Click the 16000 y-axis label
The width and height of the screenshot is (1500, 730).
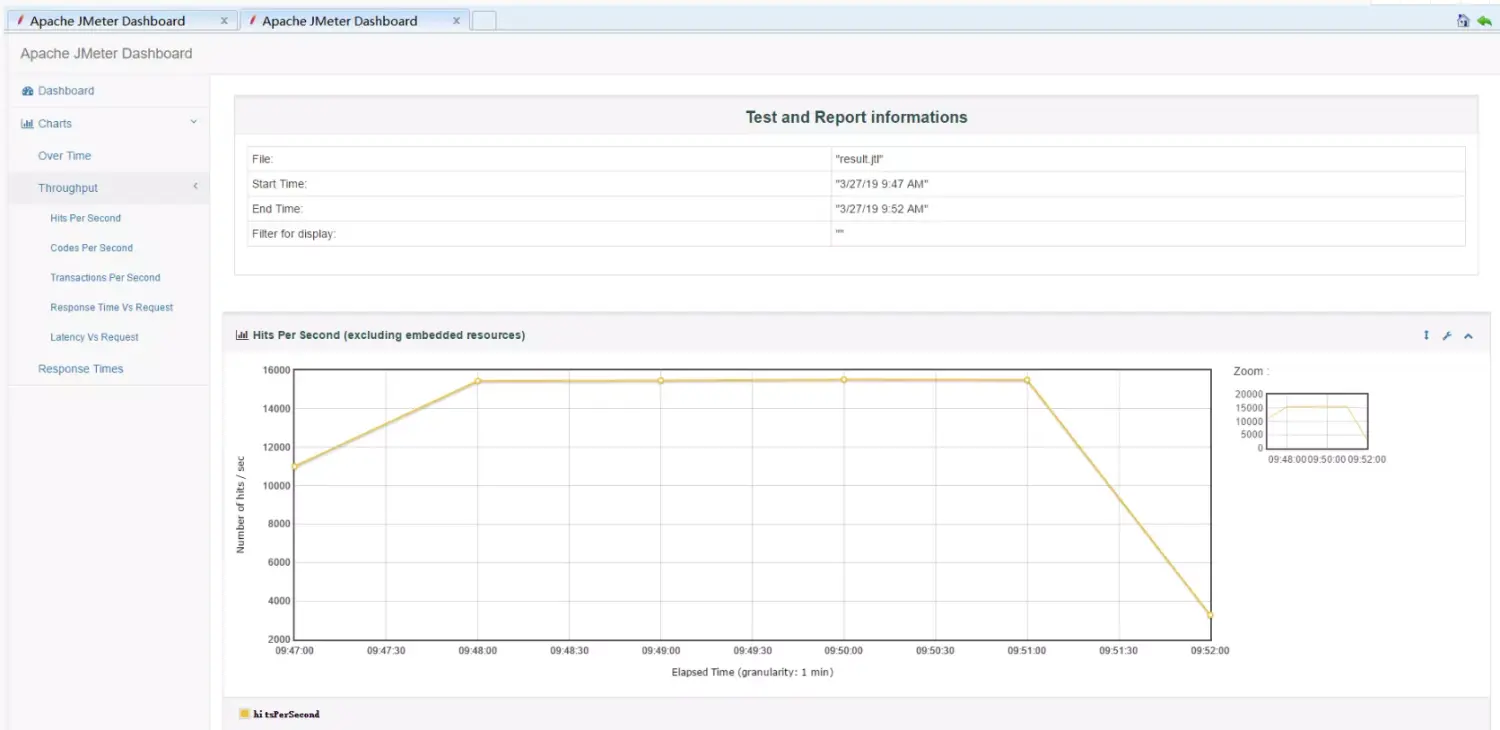coord(276,371)
